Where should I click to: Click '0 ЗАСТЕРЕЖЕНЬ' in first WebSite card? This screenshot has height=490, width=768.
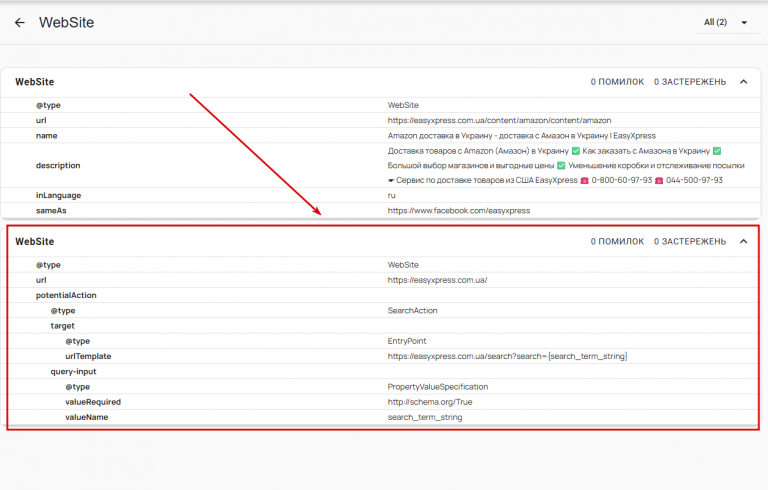(x=690, y=82)
